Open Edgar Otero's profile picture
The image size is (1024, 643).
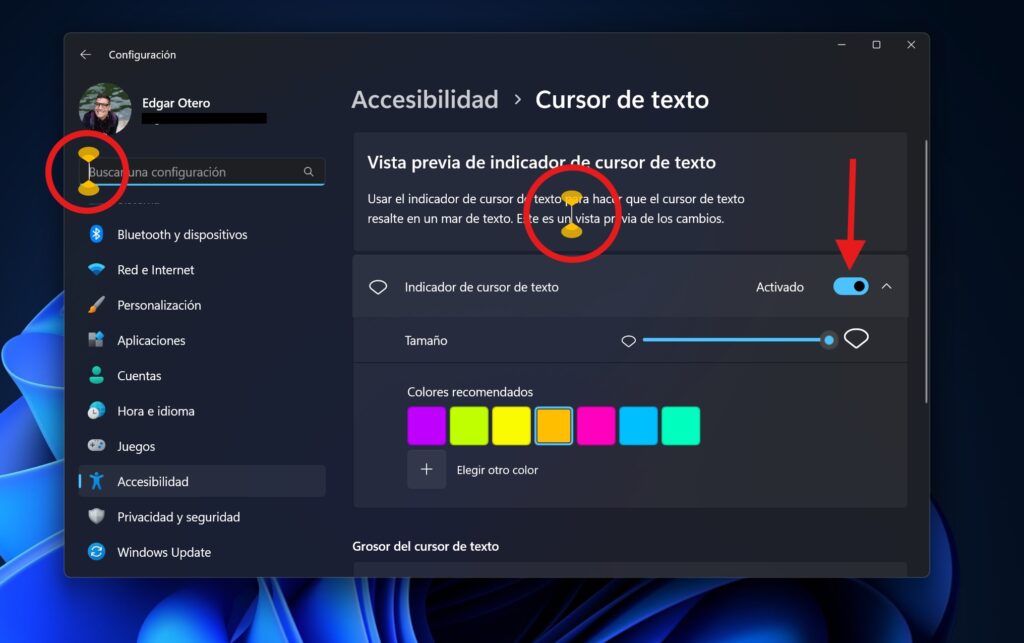click(x=104, y=108)
